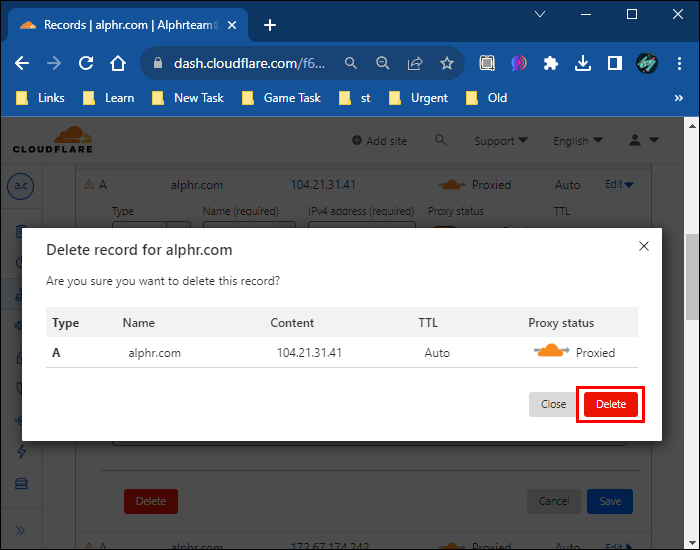Click the stacked-disk sidebar icon

pos(21,483)
